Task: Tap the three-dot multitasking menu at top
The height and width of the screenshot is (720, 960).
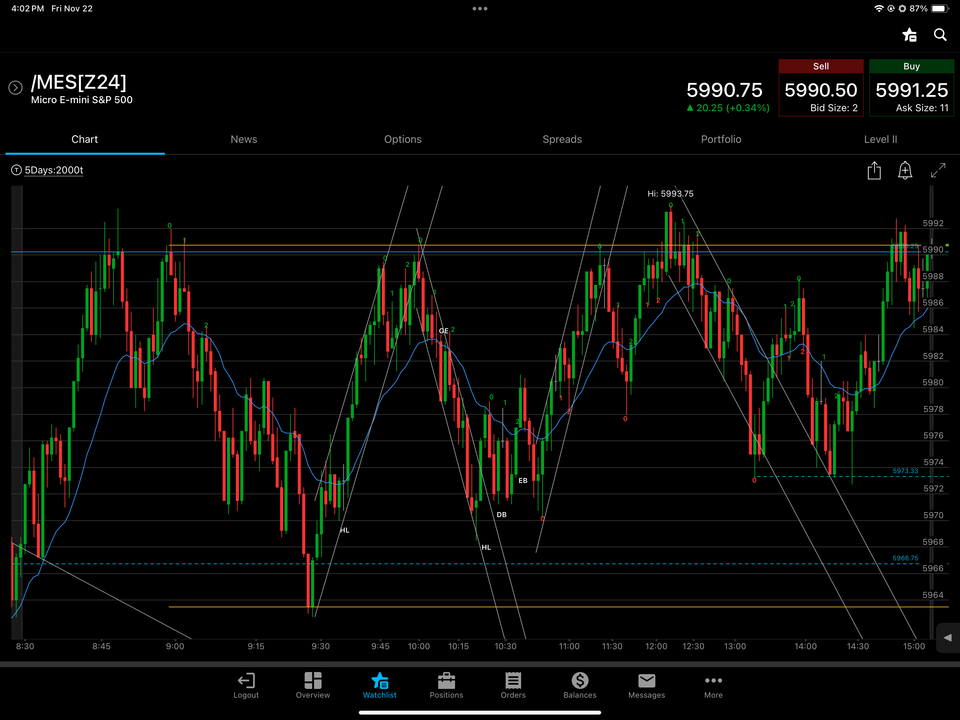Action: pos(480,9)
